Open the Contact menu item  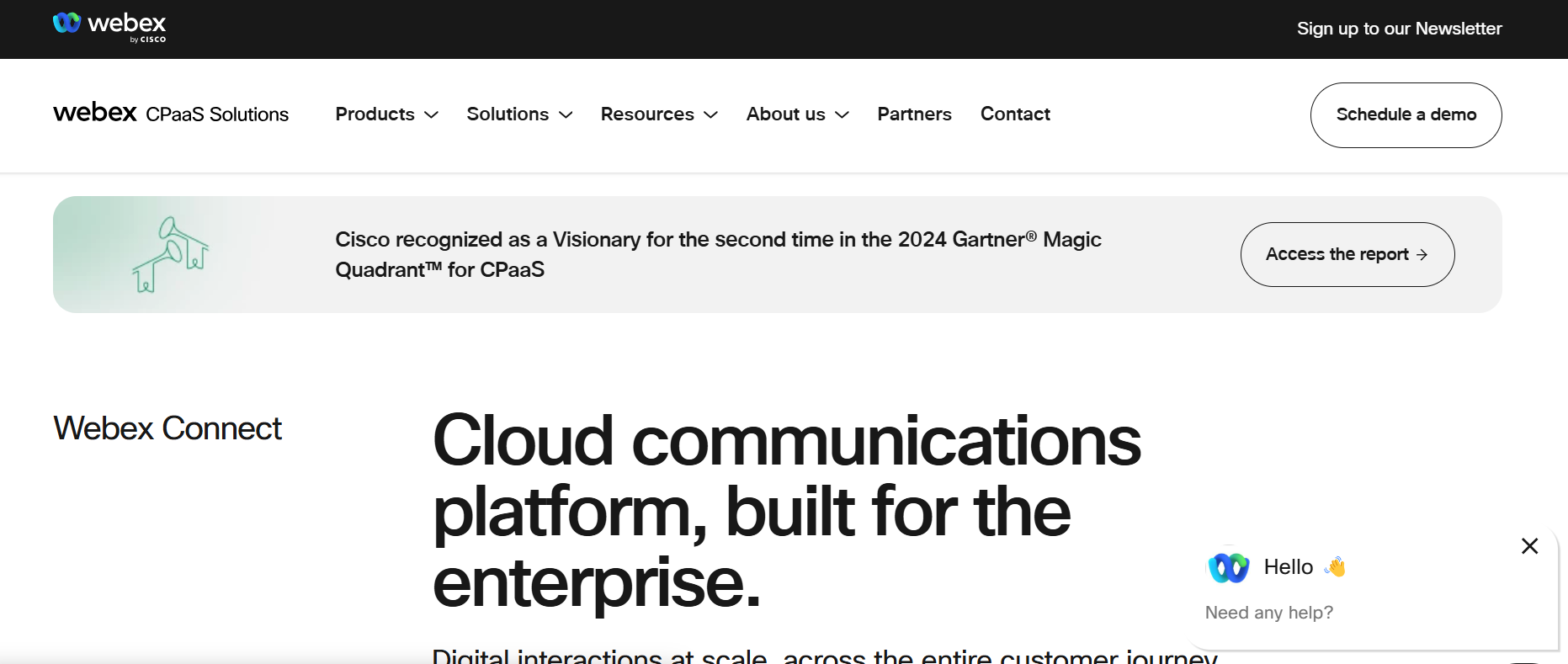point(1015,114)
